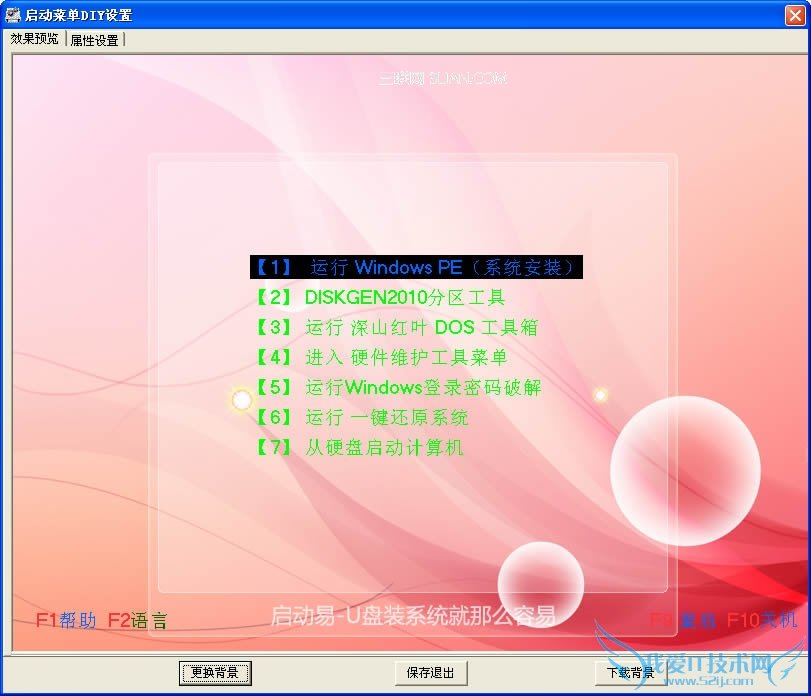Select menu item 运行Windows登录密码破解

(x=399, y=387)
